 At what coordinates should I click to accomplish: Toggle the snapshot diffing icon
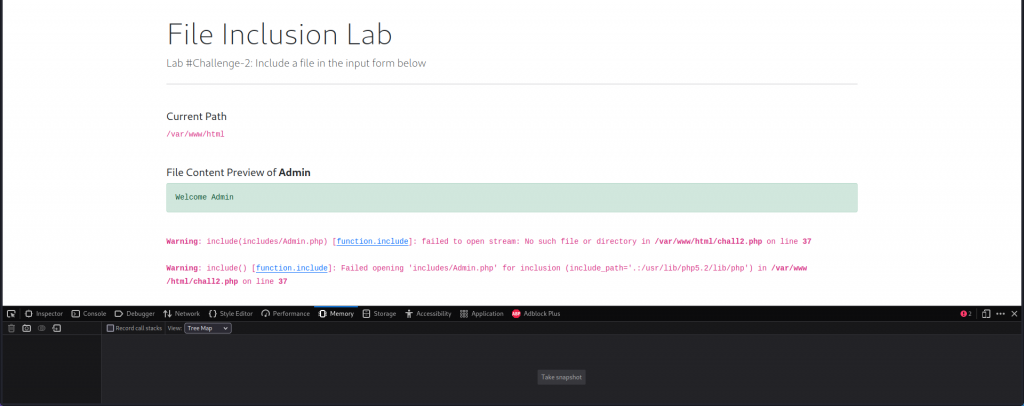coord(42,328)
